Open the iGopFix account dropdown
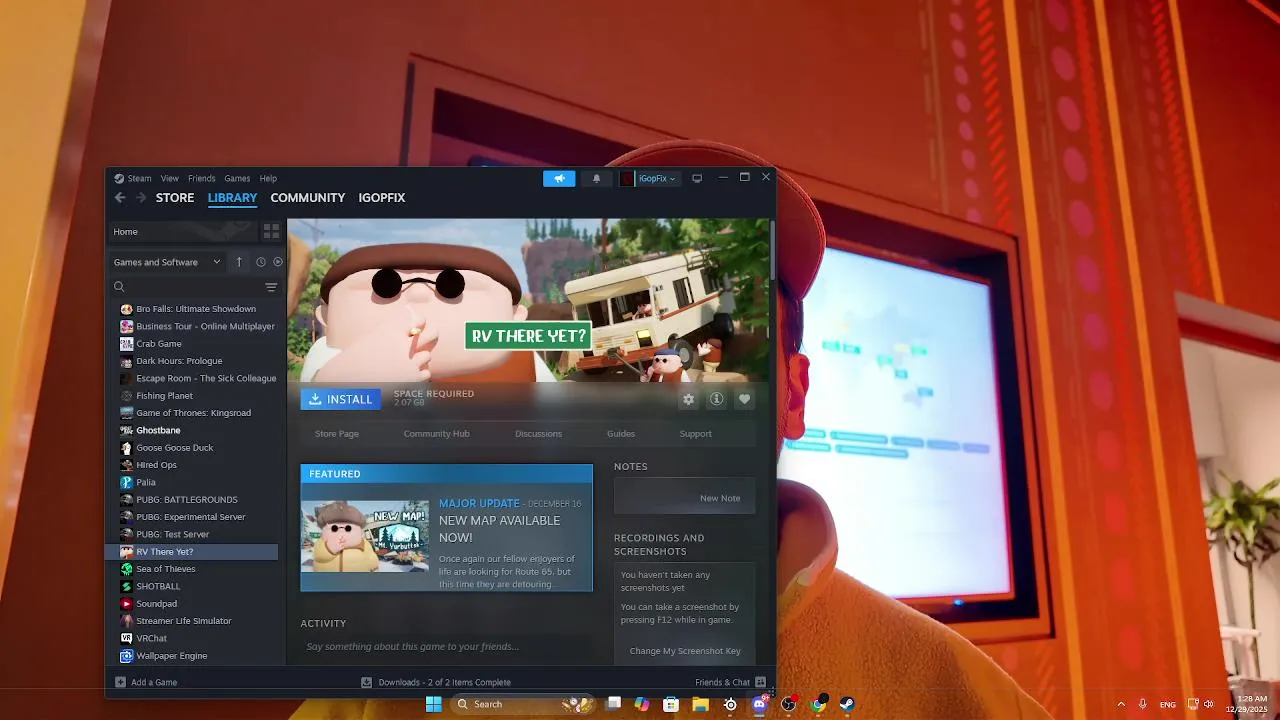The height and width of the screenshot is (720, 1280). [x=648, y=178]
